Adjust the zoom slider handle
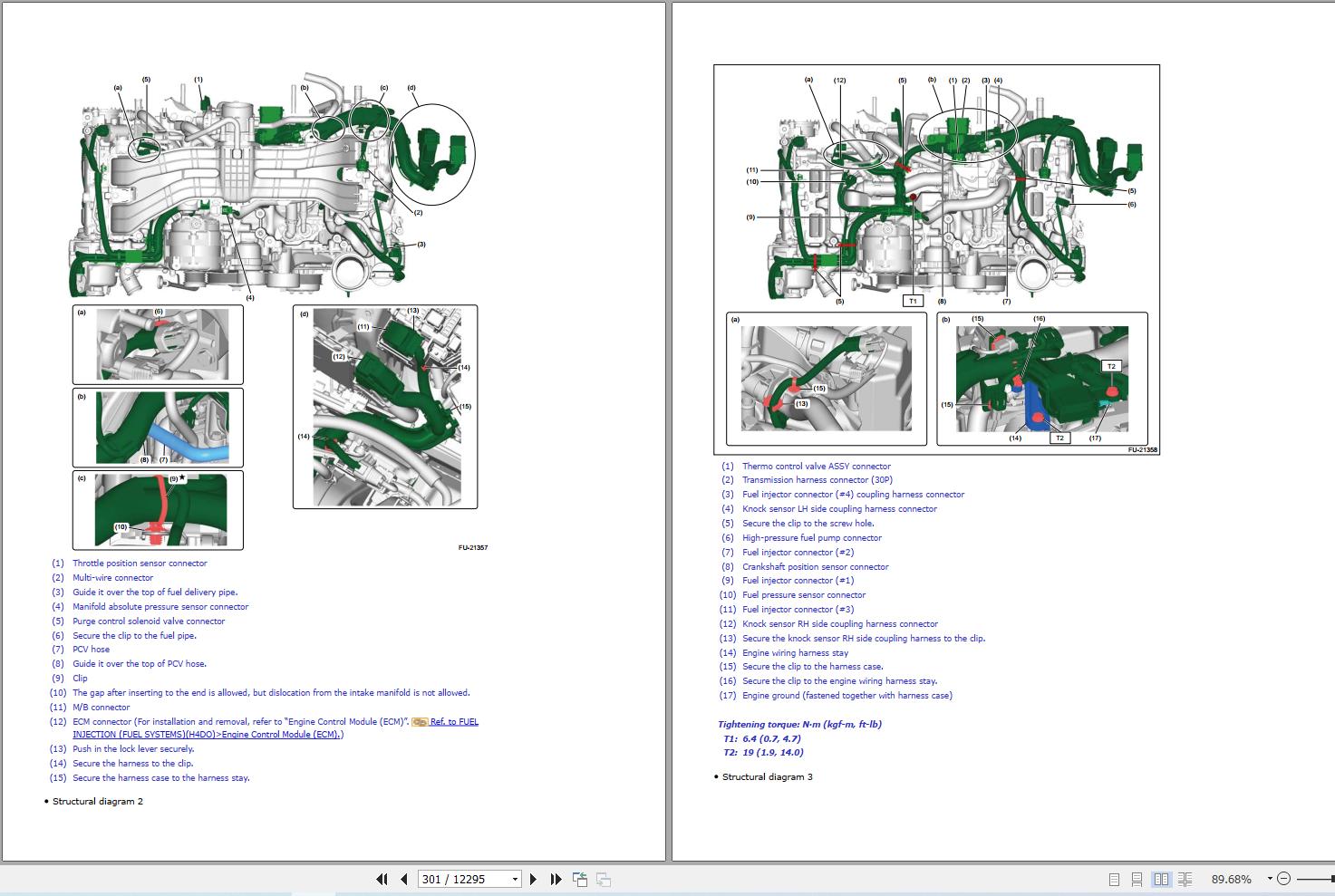 (1330, 878)
